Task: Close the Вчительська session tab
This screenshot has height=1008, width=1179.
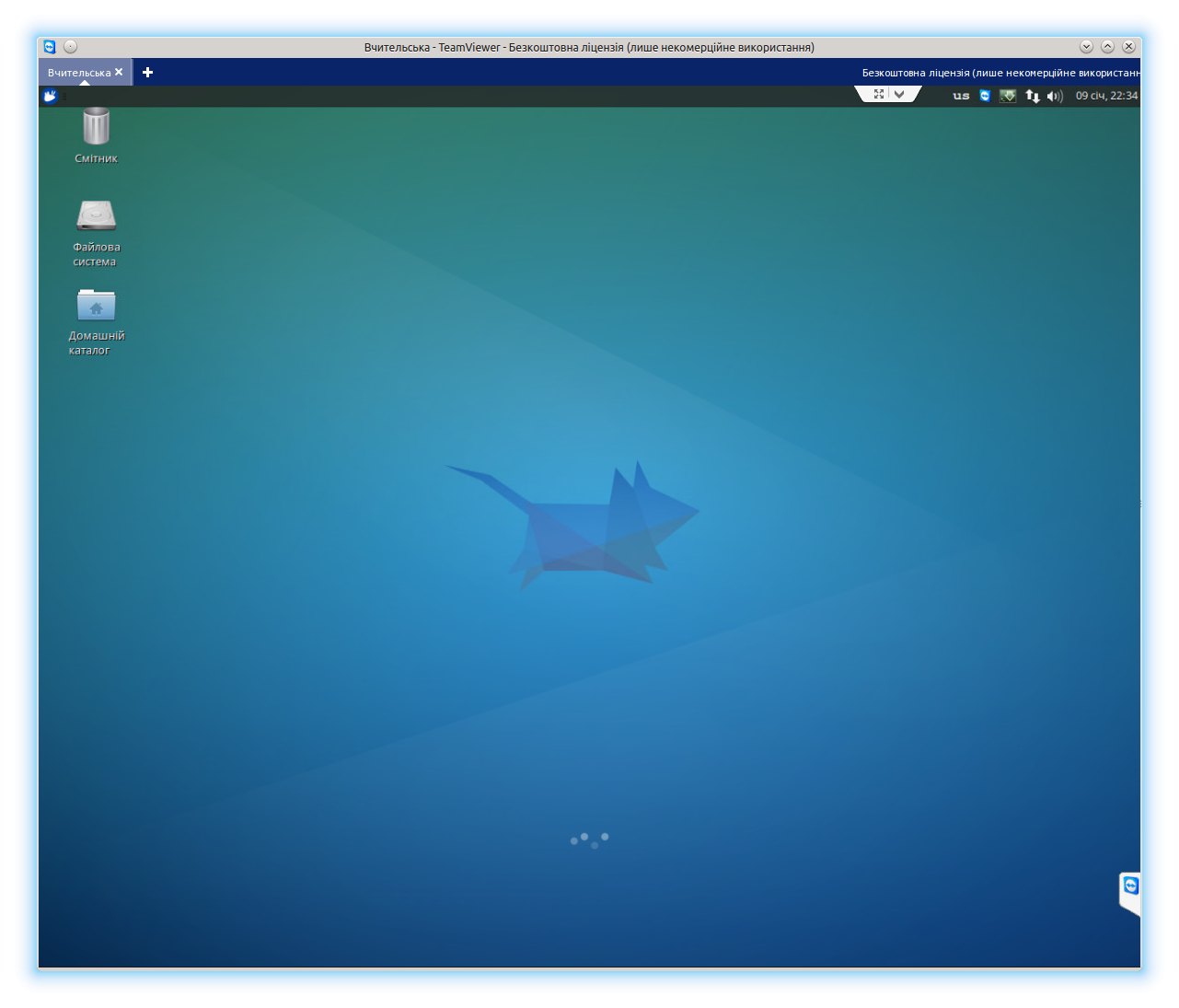Action: click(x=119, y=72)
